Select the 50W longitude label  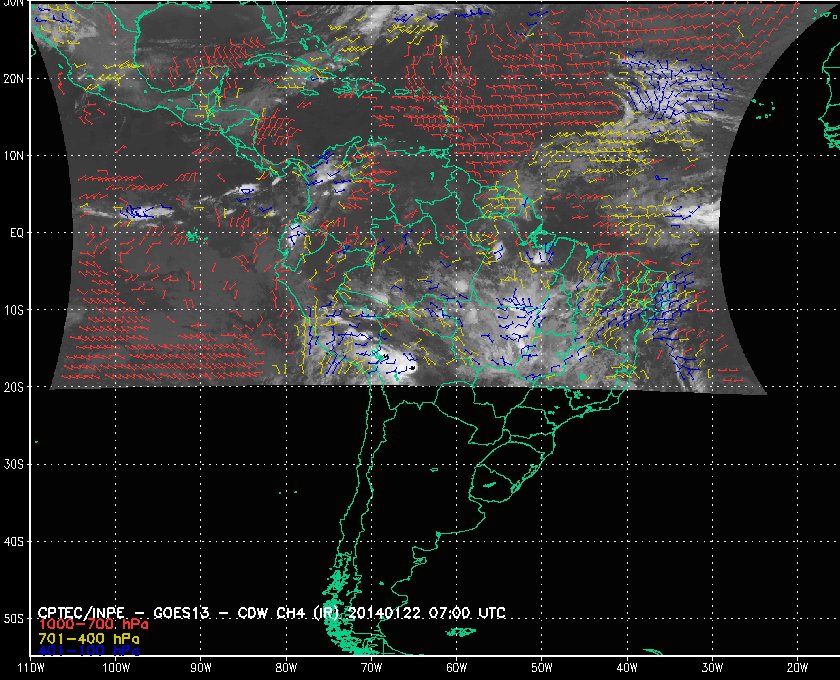click(542, 668)
